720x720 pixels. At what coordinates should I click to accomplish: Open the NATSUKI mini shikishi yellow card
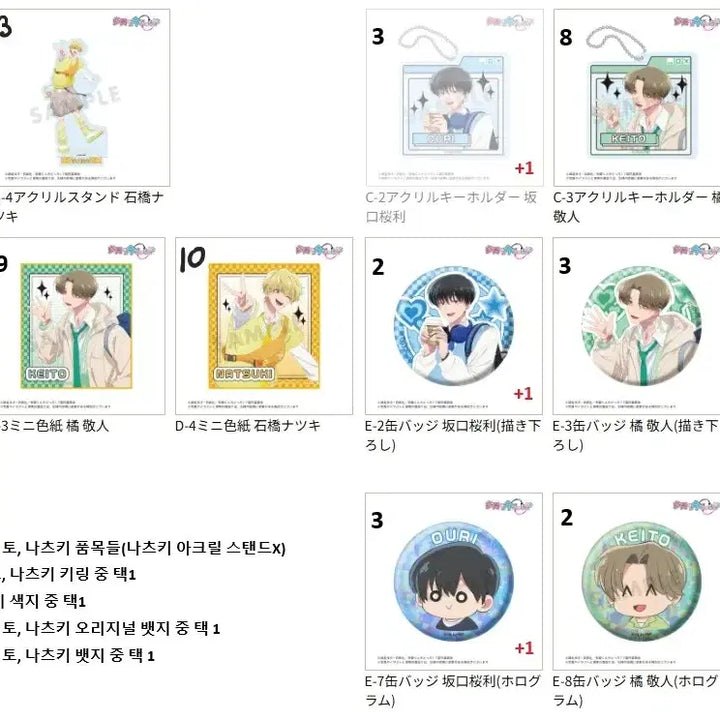coord(264,326)
